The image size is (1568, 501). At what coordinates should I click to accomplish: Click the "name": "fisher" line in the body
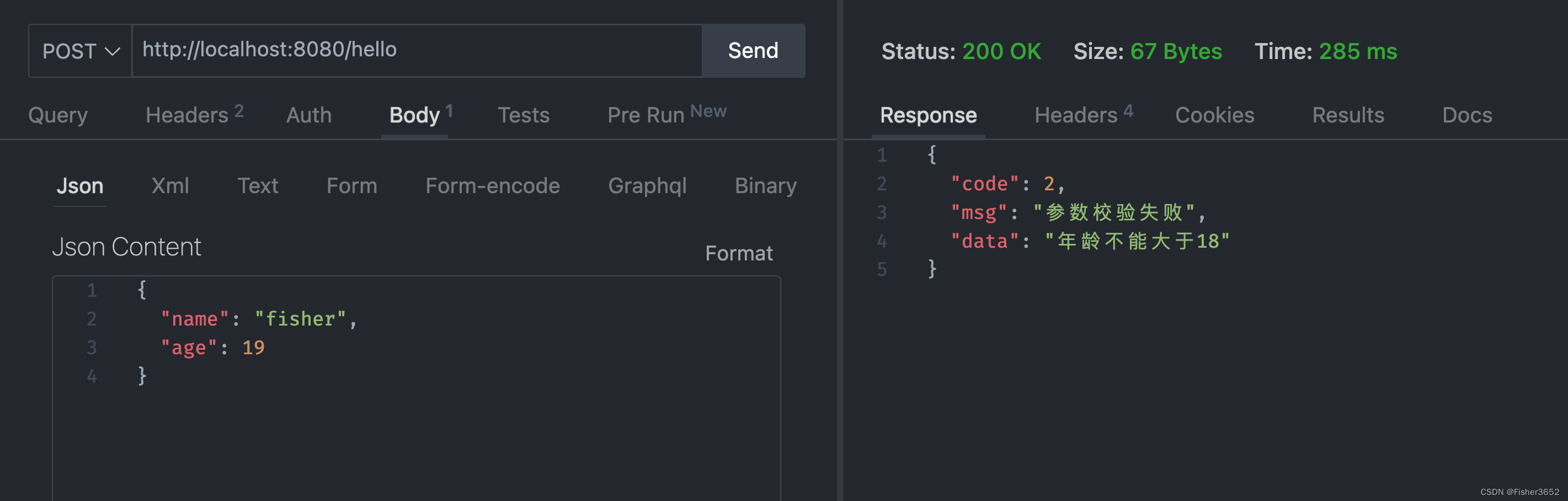(259, 319)
